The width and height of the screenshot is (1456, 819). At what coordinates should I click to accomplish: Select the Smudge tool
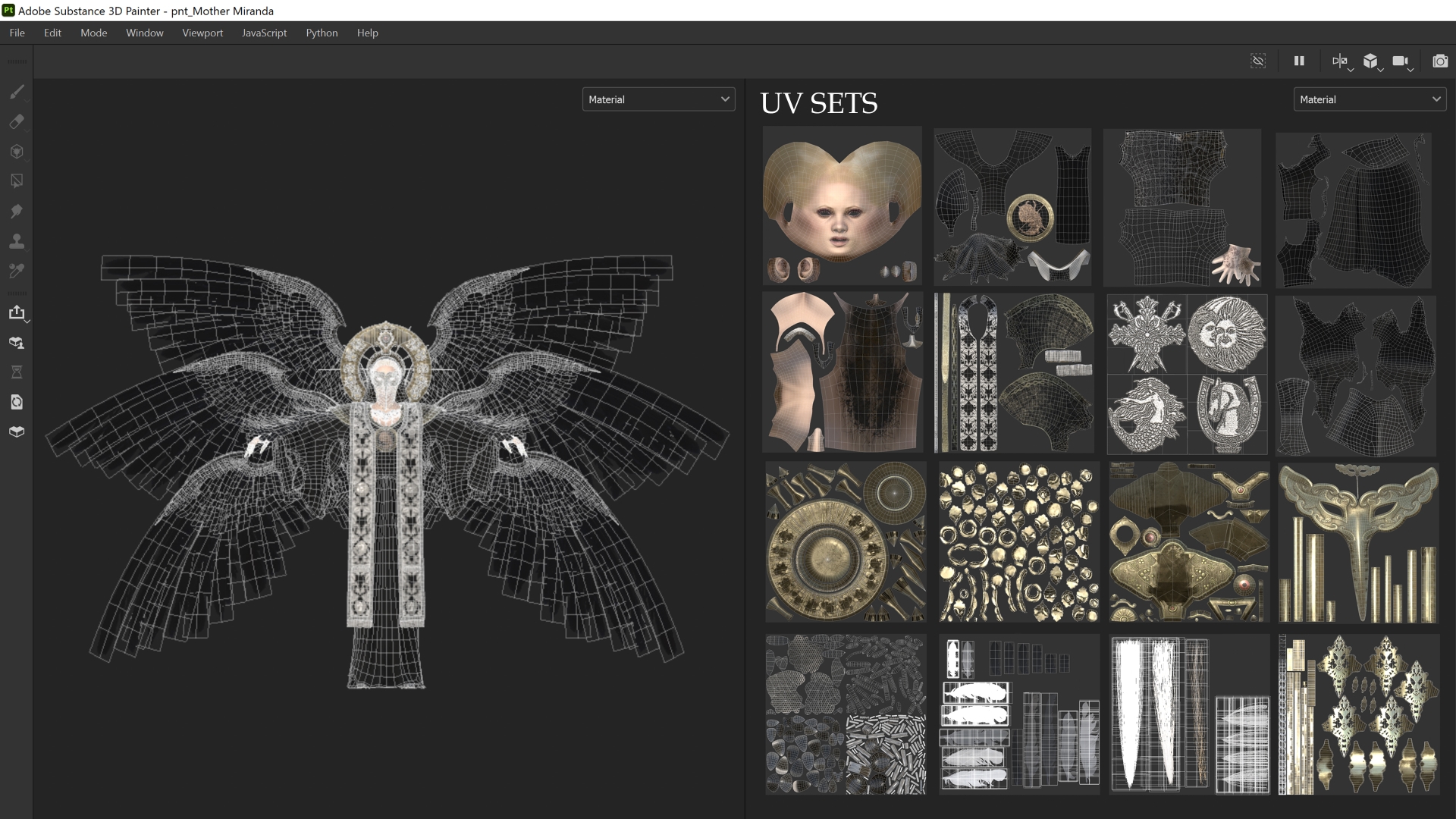(16, 211)
